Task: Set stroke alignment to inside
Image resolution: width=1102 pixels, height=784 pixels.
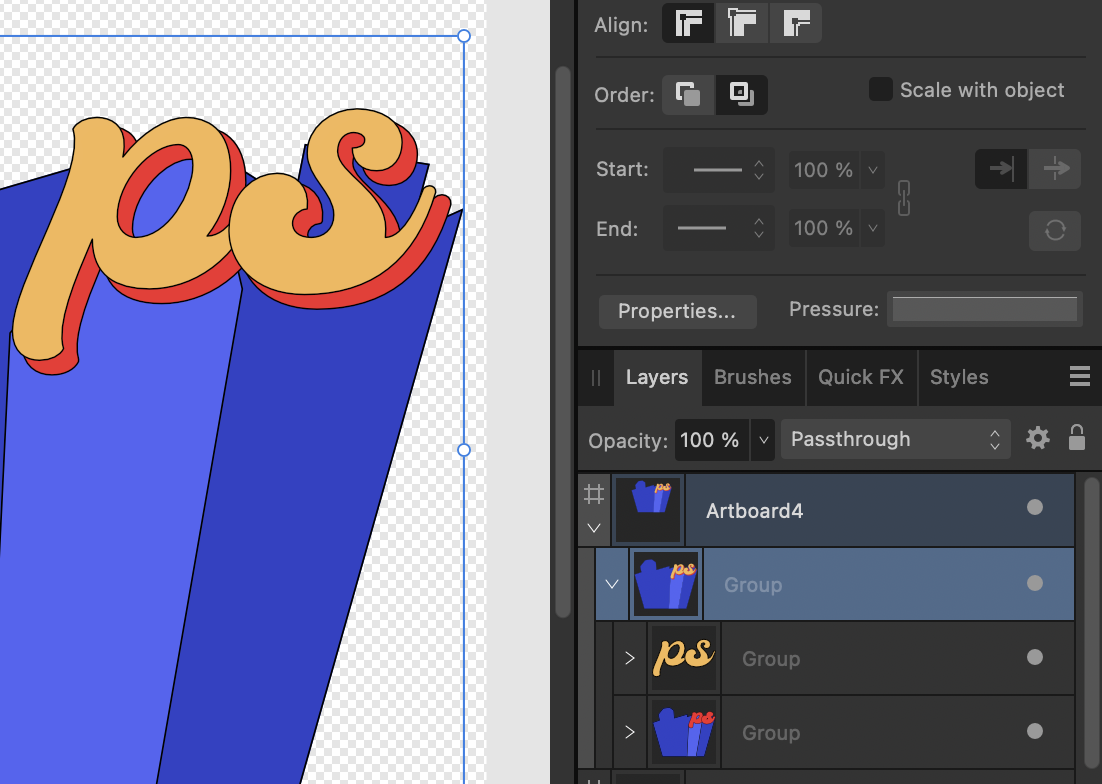Action: [x=742, y=24]
